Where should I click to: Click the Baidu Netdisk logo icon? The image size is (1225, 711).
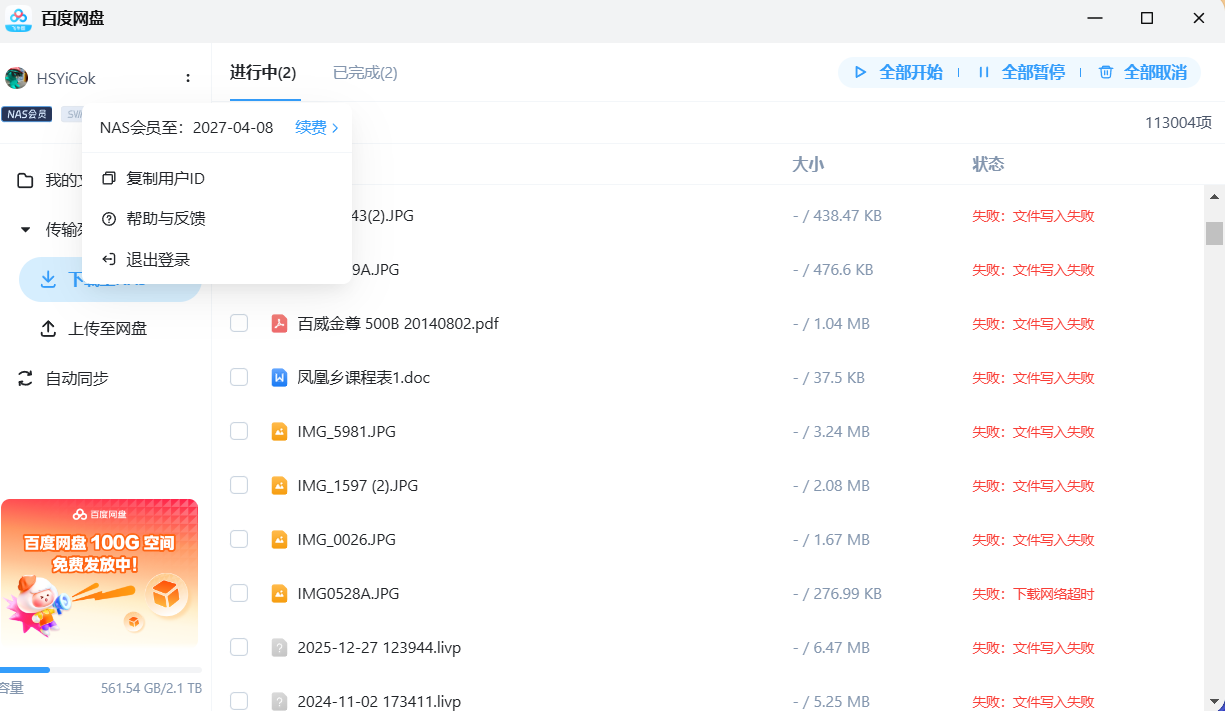18,18
